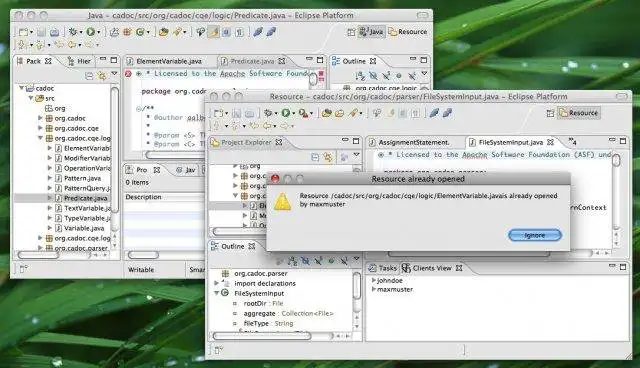
Task: Click Show Whitespace Characters in the Java window toolbar
Action: (240, 31)
